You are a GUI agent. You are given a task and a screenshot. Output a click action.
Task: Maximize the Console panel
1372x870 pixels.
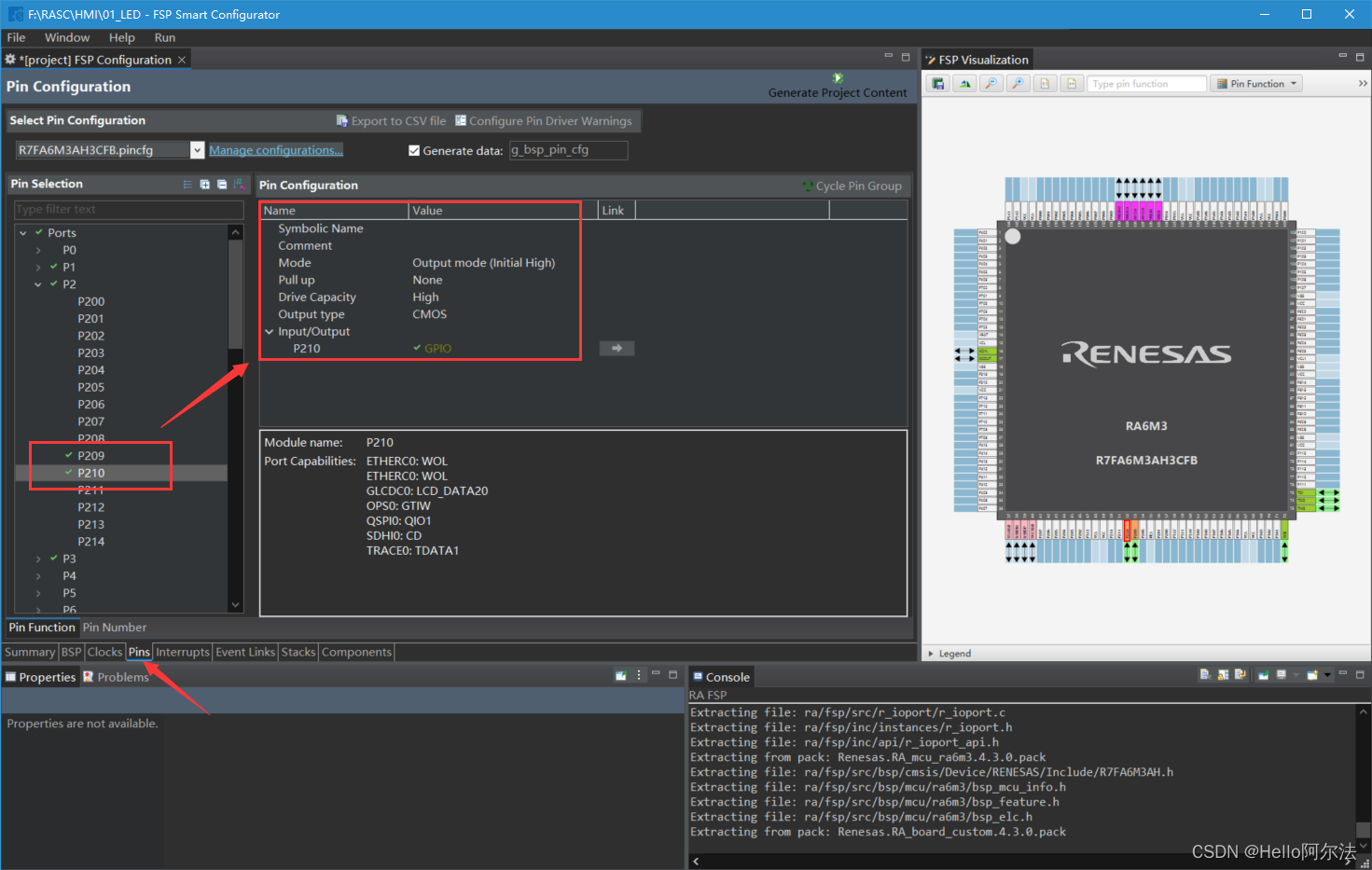tap(1360, 673)
